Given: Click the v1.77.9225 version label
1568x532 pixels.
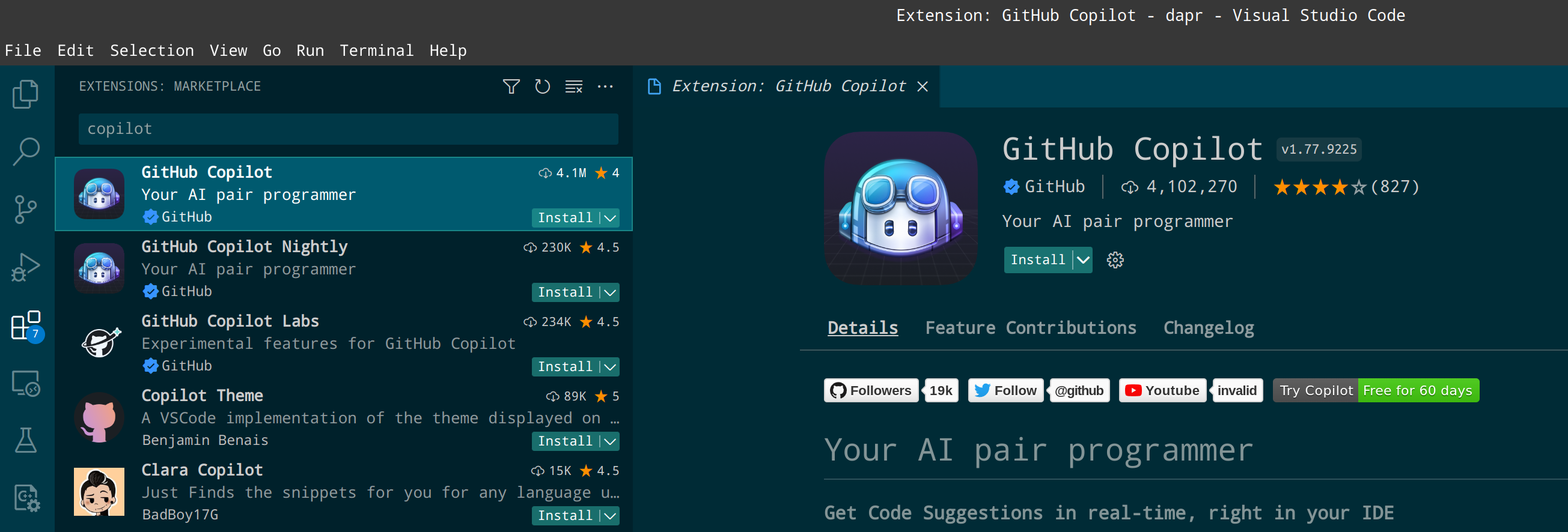Looking at the screenshot, I should point(1319,150).
